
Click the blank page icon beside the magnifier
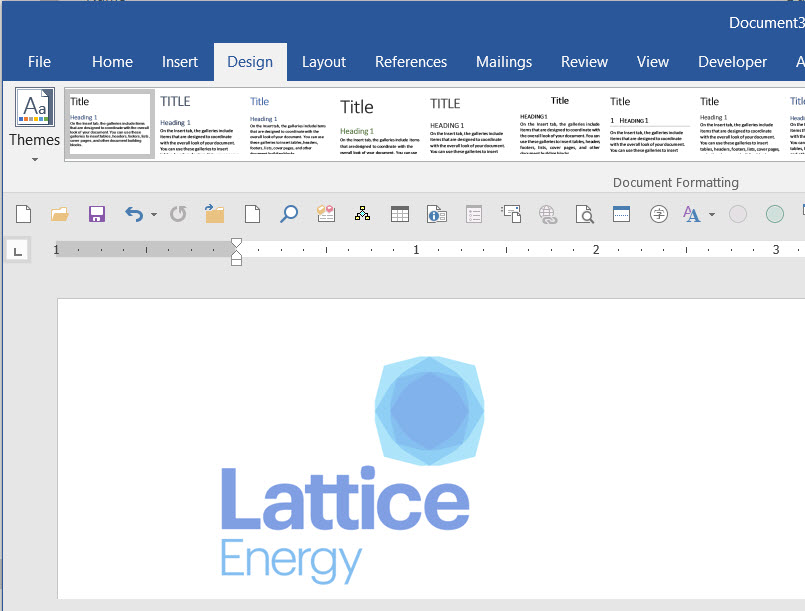(x=252, y=214)
